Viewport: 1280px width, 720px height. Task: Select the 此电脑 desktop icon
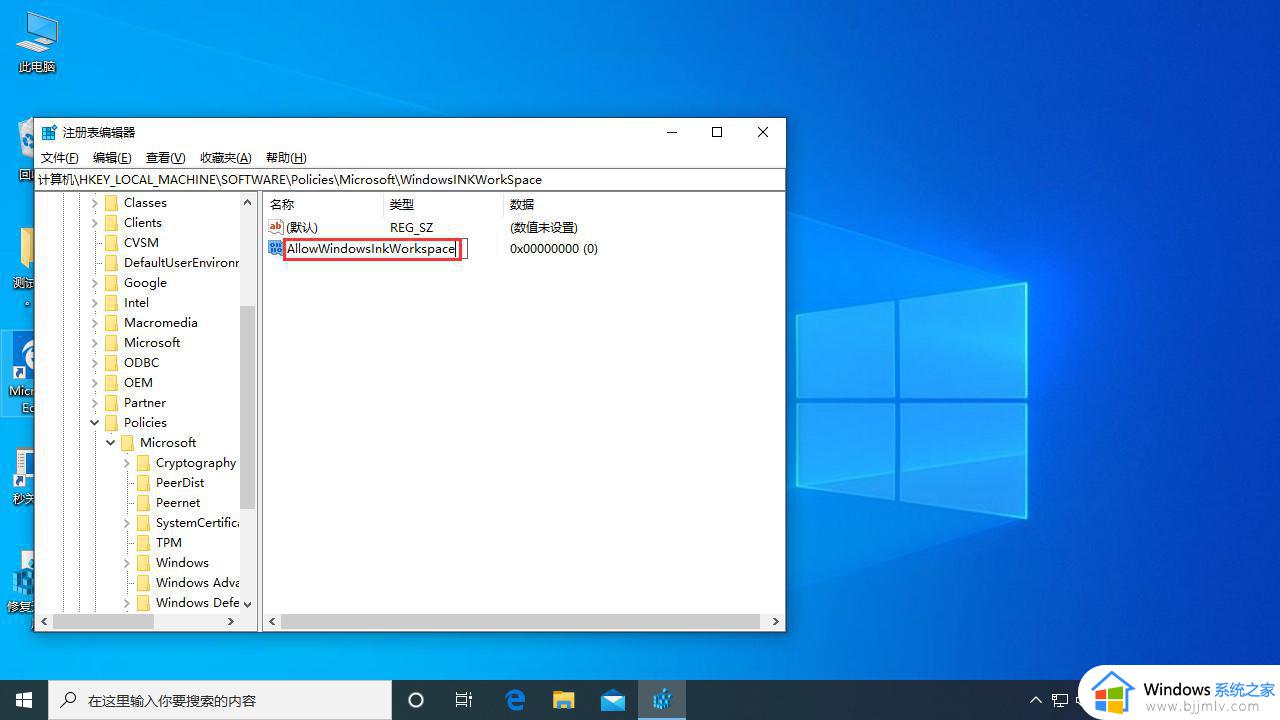(x=37, y=43)
